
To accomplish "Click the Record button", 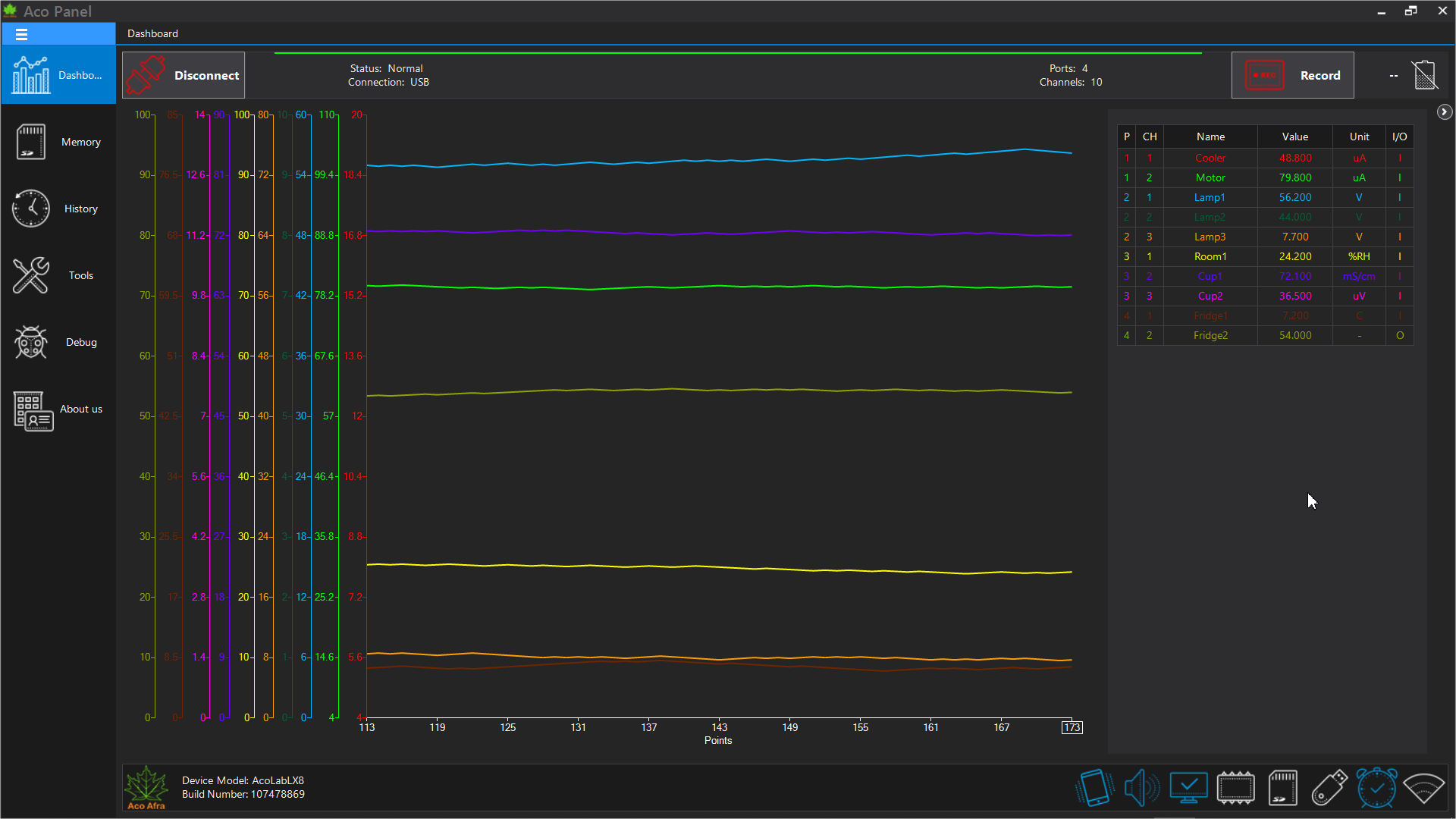I will (1292, 75).
